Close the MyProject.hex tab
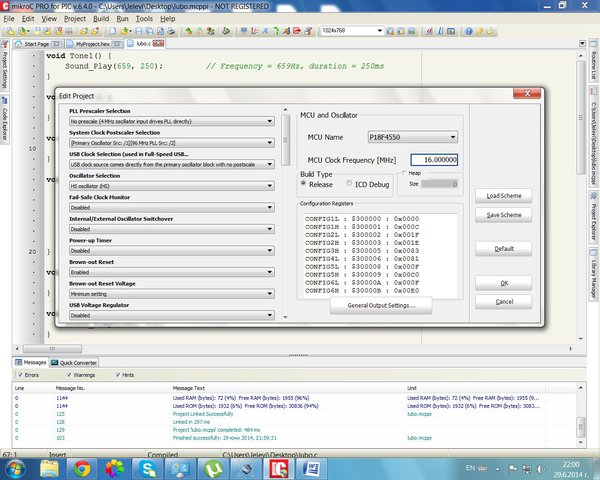 [117, 44]
